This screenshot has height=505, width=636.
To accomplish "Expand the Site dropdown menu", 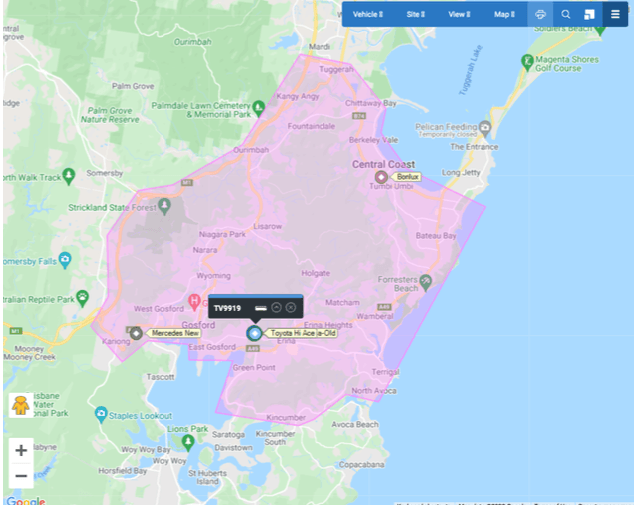I will tap(415, 14).
